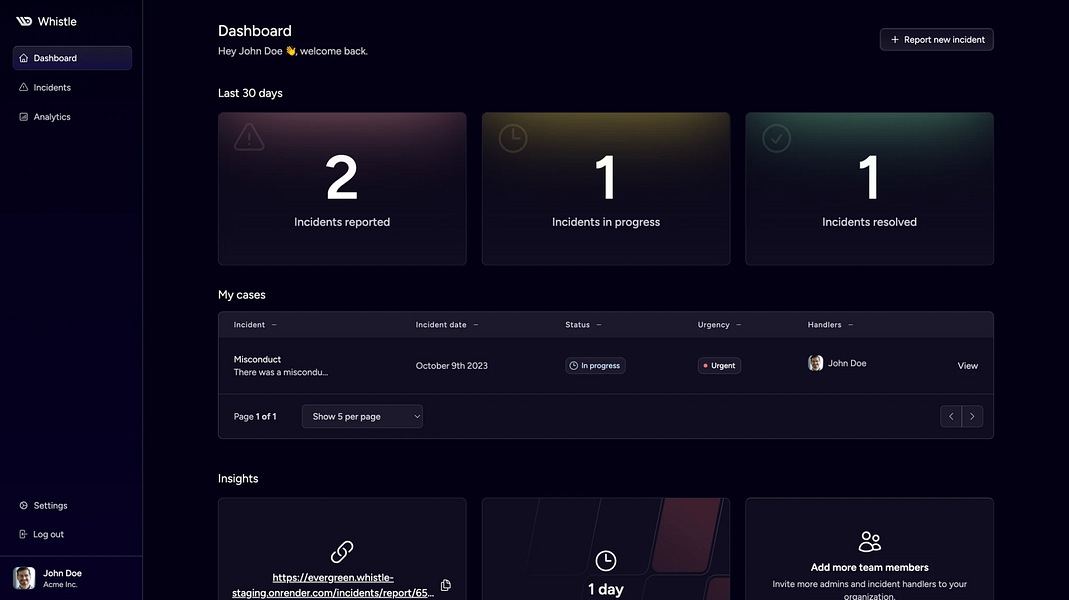Click the Acme Inc. organization label
This screenshot has width=1069, height=600.
point(60,584)
